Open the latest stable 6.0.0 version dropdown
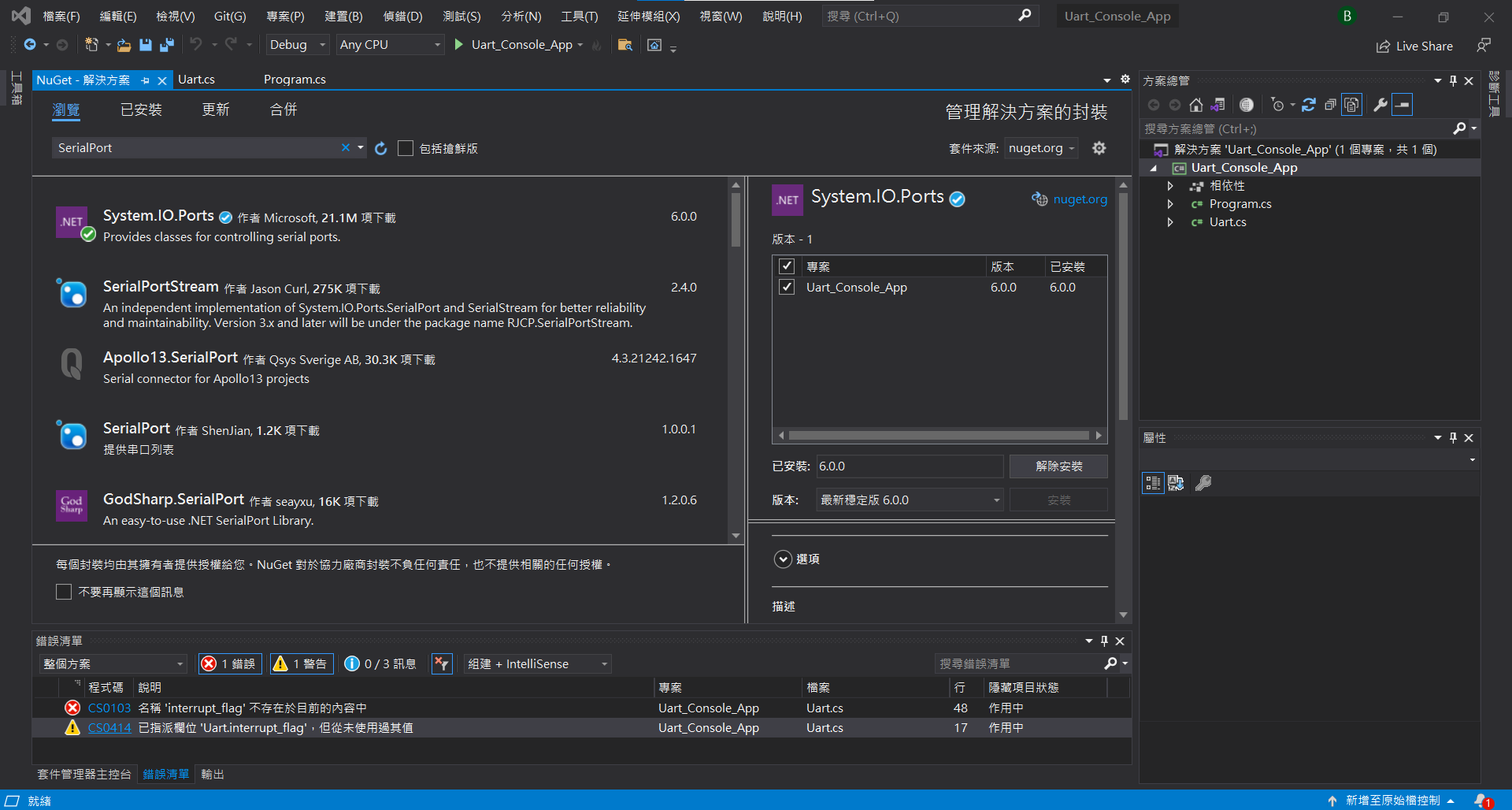This screenshot has height=810, width=1512. (910, 500)
